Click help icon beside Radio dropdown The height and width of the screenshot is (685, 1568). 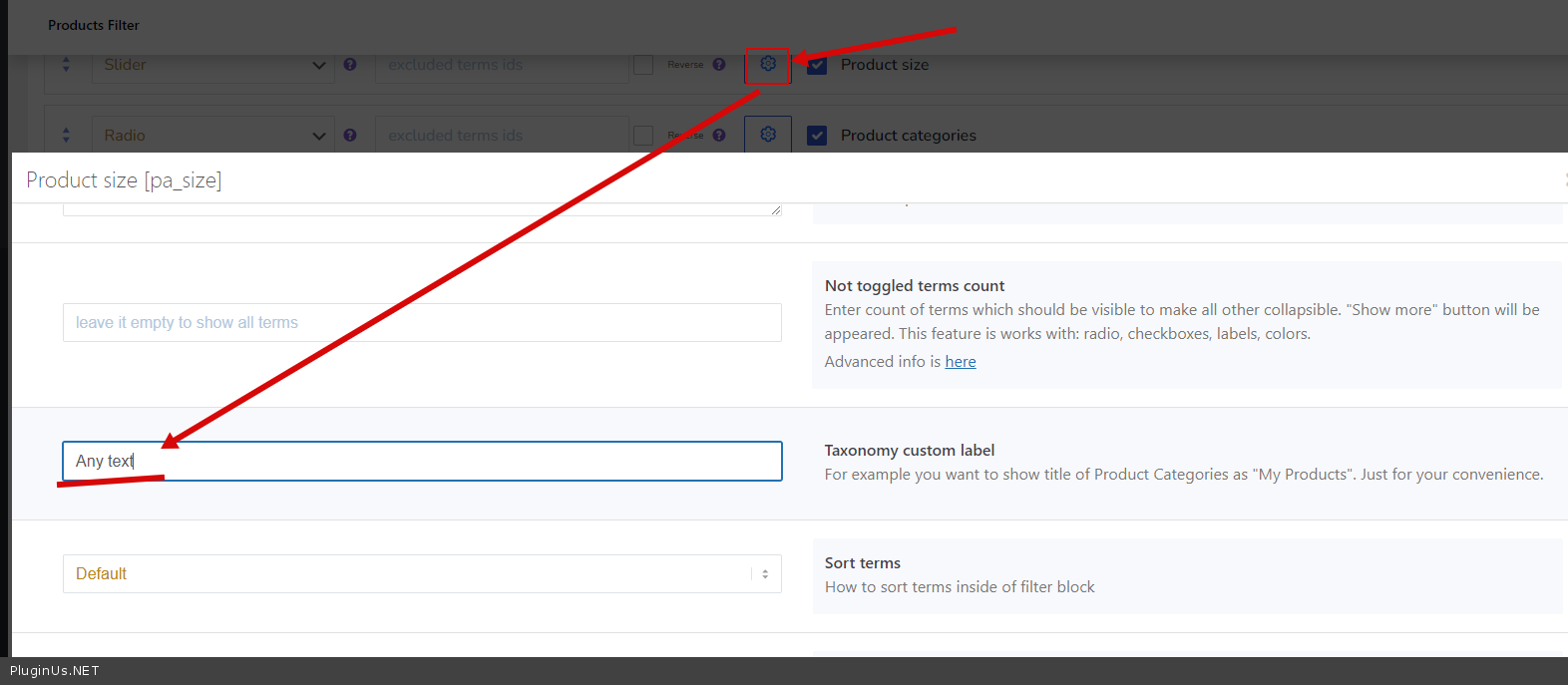tap(350, 136)
